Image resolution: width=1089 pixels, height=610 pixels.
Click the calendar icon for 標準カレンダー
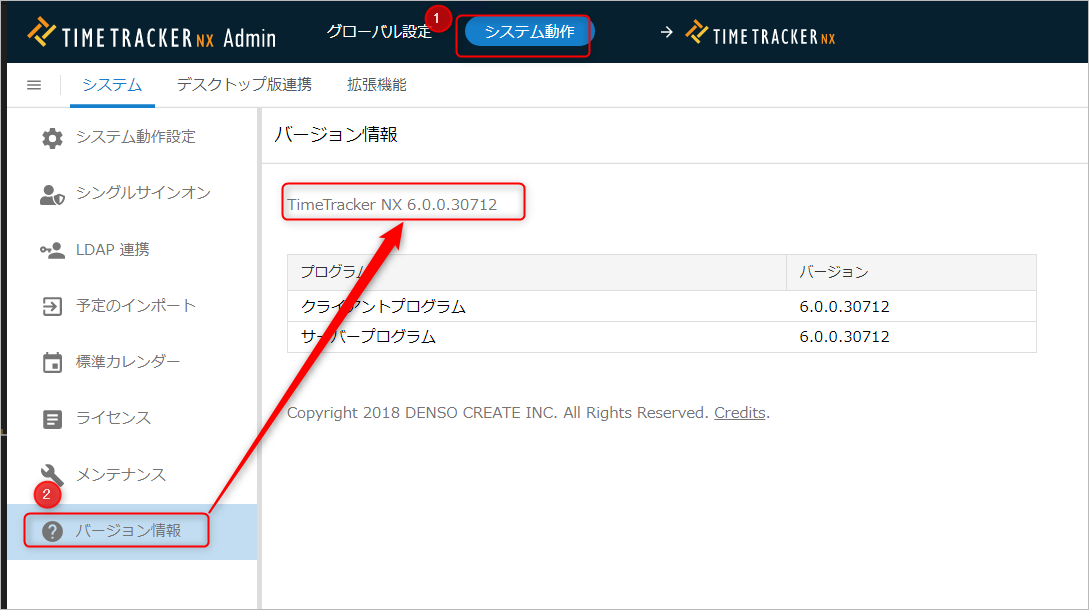coord(52,362)
